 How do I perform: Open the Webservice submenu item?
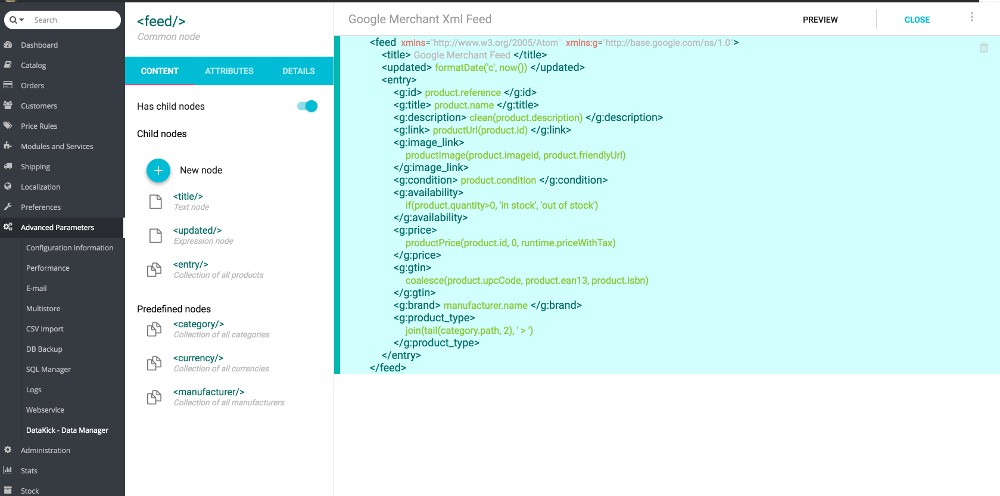45,410
